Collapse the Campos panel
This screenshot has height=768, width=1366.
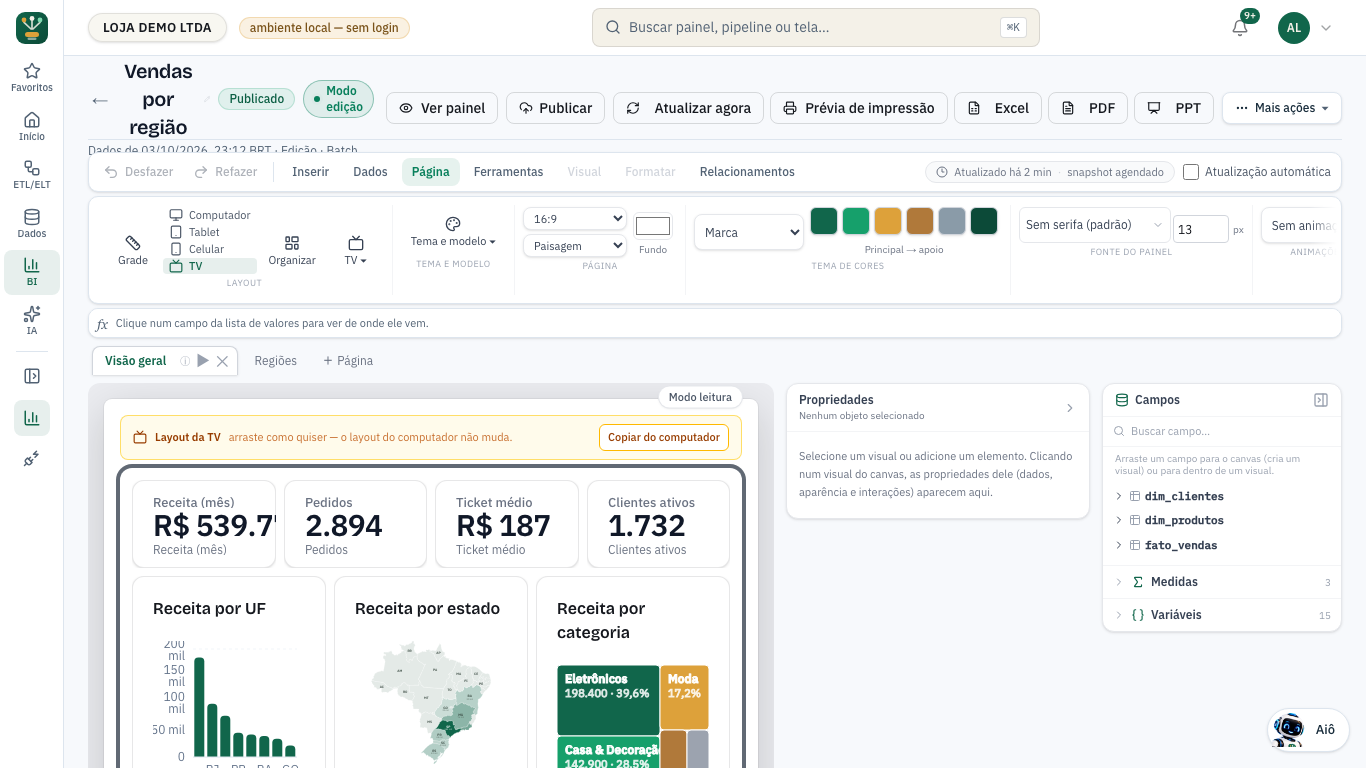(1321, 400)
